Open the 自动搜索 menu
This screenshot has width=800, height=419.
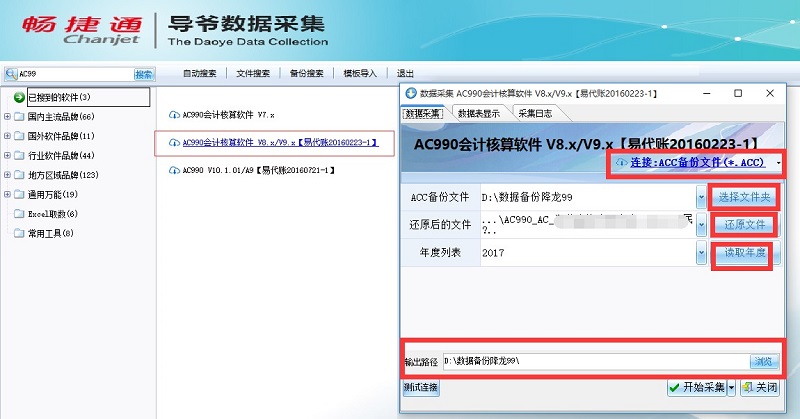click(x=199, y=73)
